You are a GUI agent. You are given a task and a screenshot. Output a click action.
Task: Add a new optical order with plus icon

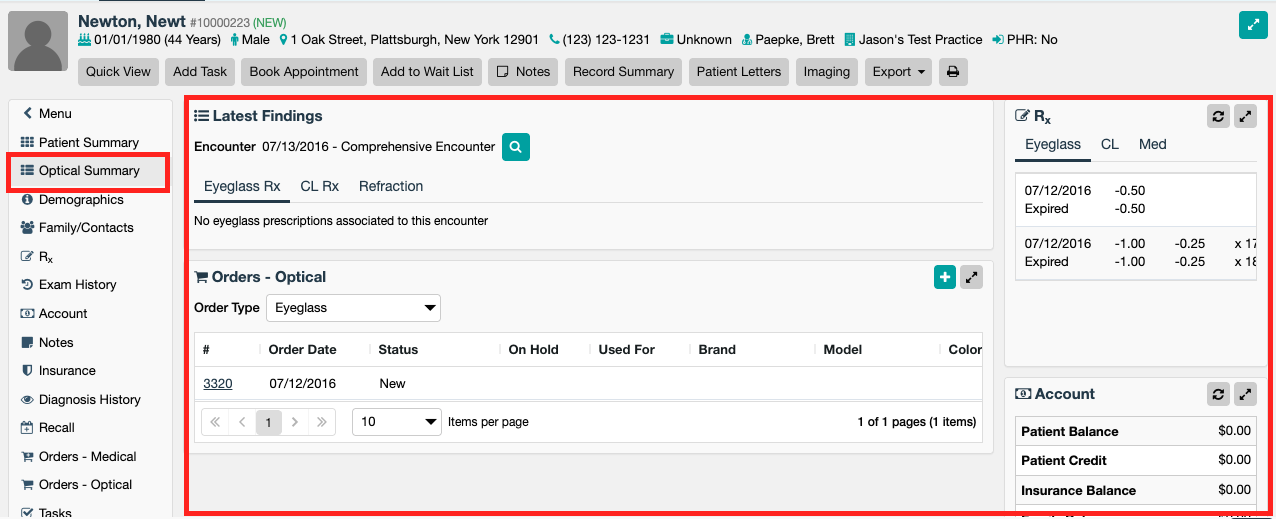pyautogui.click(x=944, y=278)
